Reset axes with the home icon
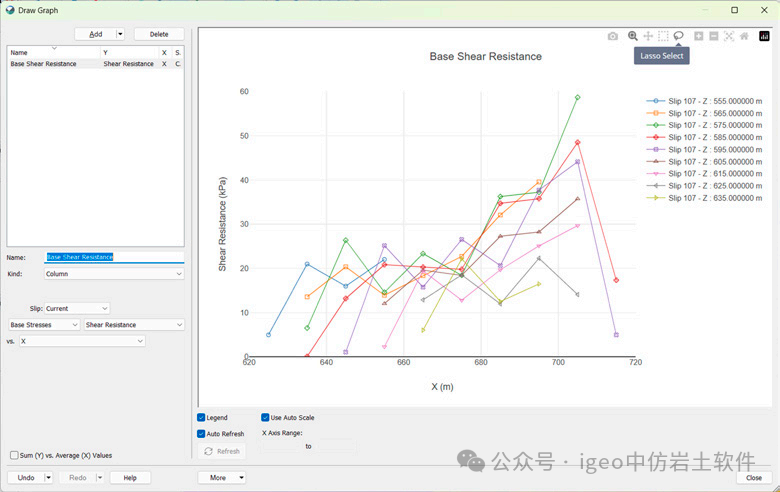Viewport: 780px width, 492px height. coord(744,36)
